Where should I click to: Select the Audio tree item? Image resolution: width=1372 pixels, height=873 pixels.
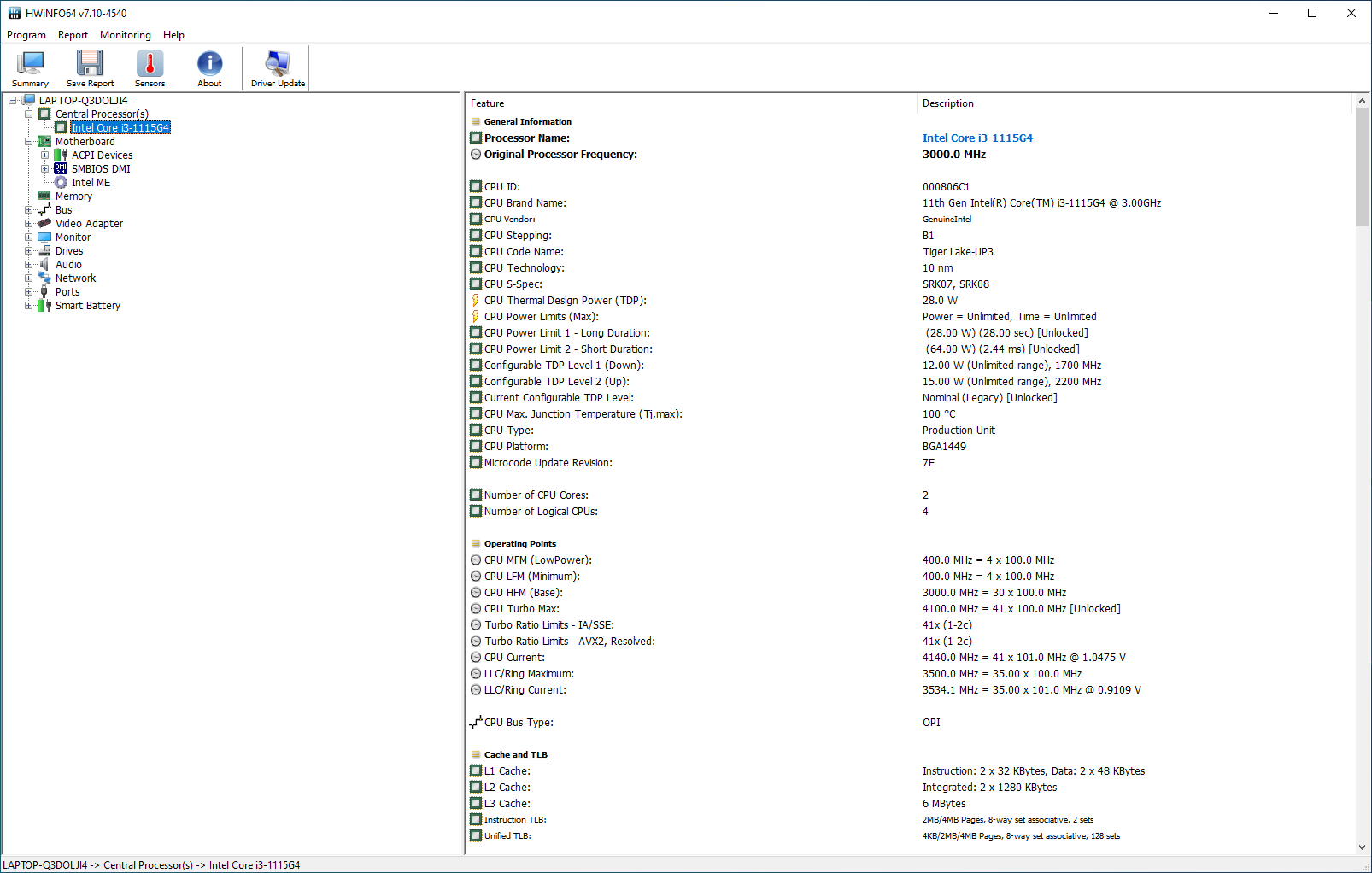pyautogui.click(x=68, y=264)
